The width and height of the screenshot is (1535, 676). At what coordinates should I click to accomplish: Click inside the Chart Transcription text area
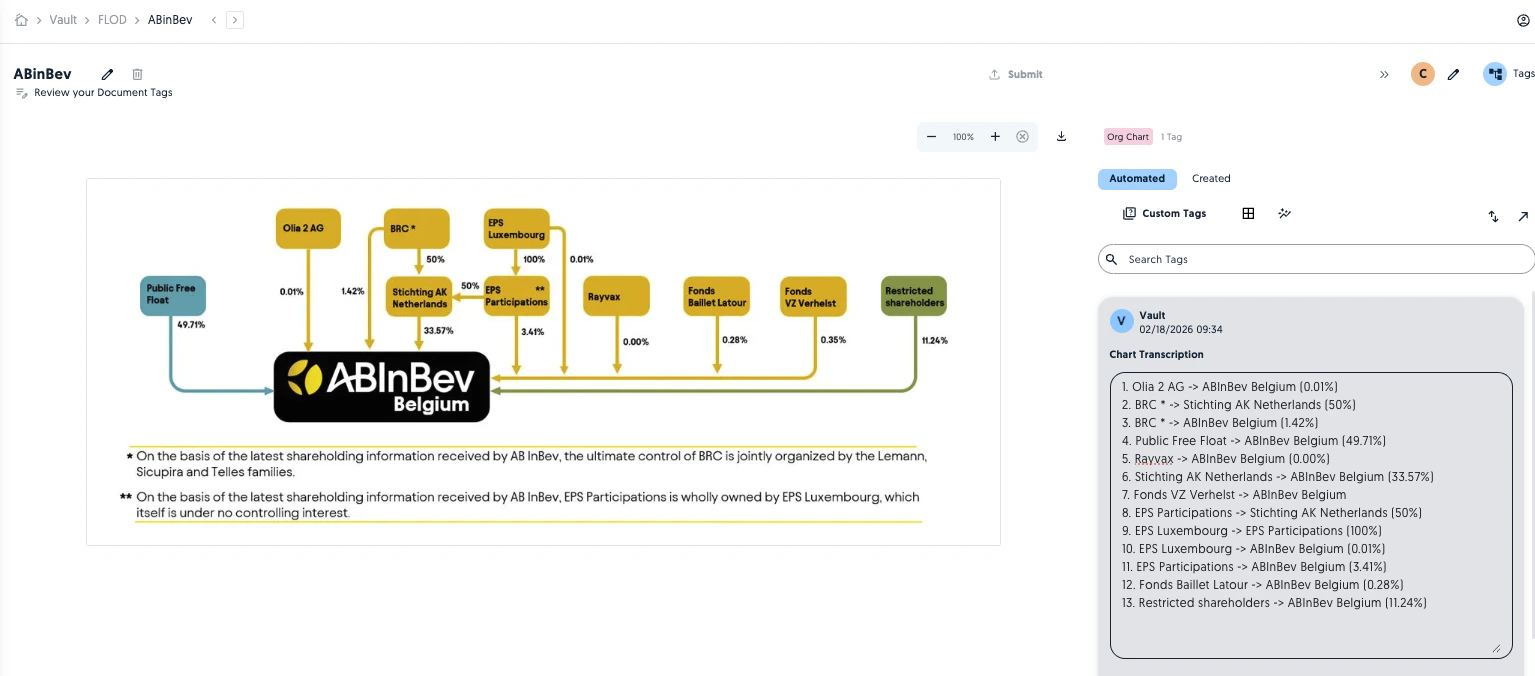(1311, 515)
